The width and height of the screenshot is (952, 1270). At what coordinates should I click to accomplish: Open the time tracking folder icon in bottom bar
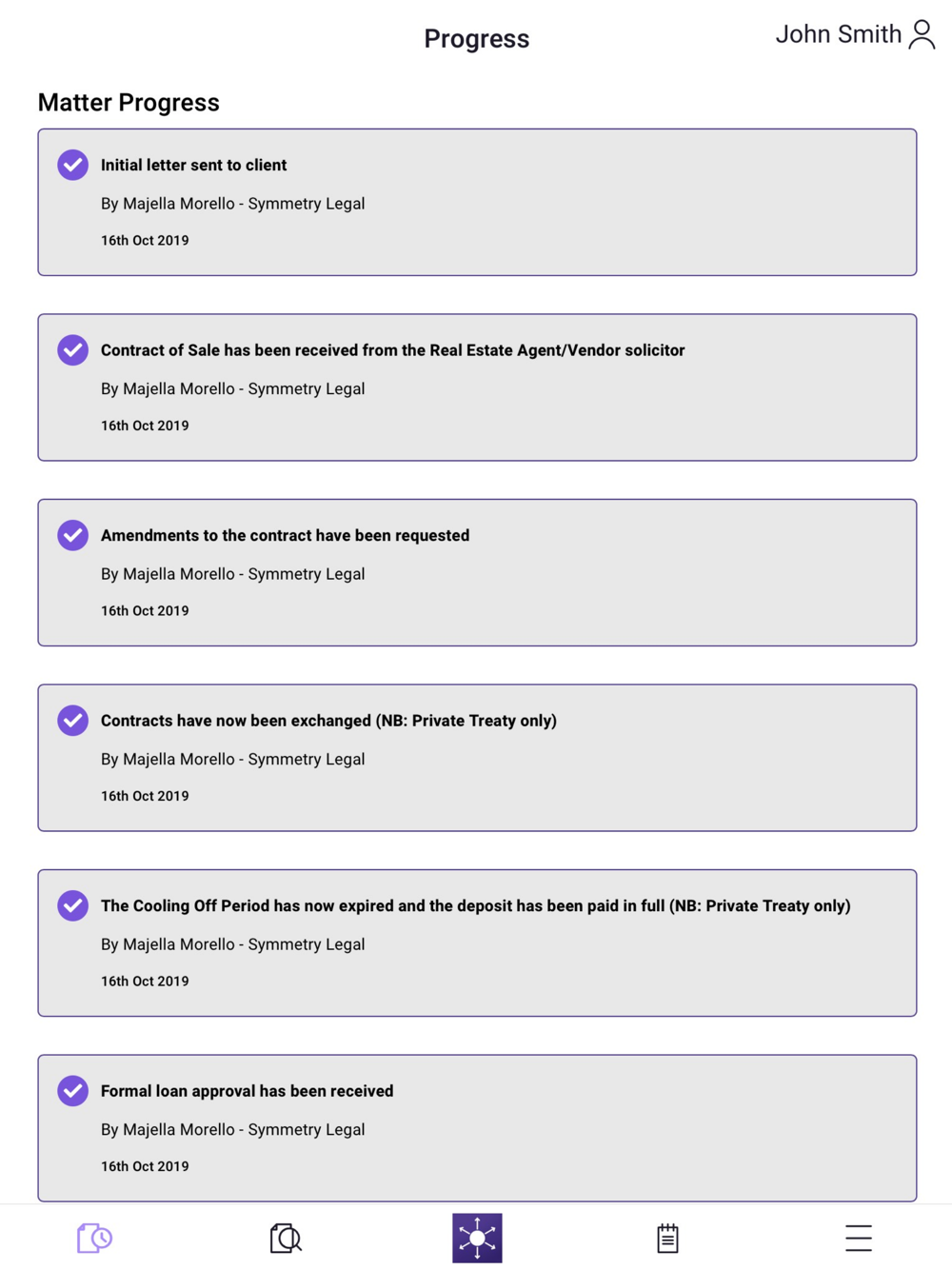coord(95,1238)
